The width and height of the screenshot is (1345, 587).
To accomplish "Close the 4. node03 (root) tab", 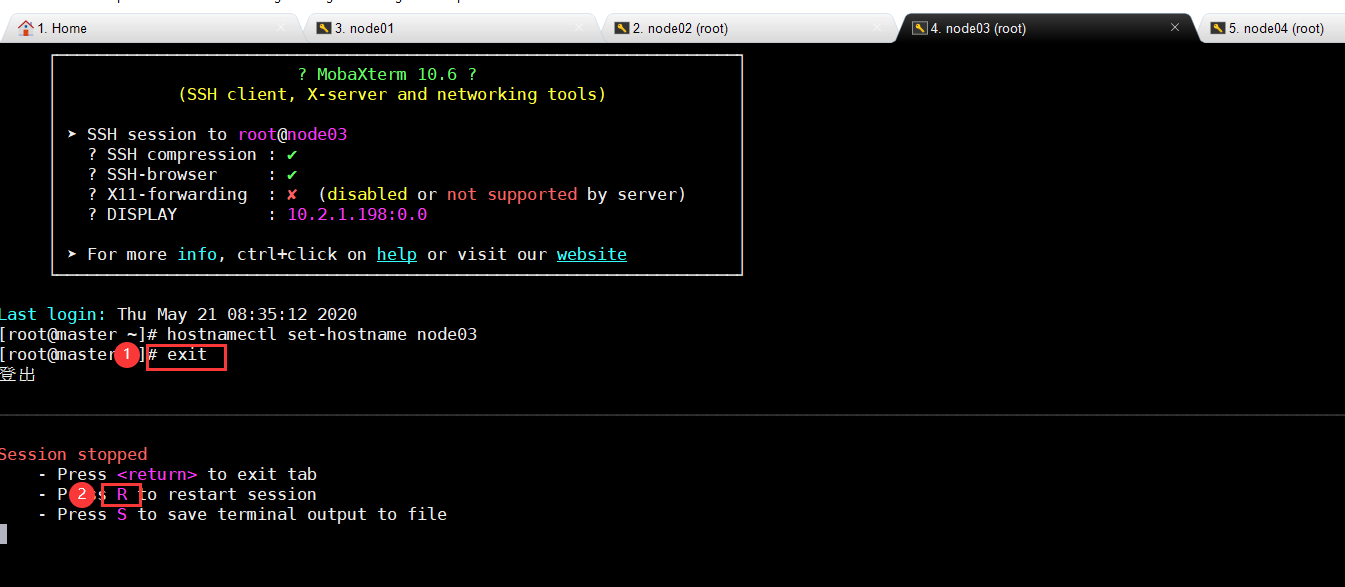I will [1175, 28].
